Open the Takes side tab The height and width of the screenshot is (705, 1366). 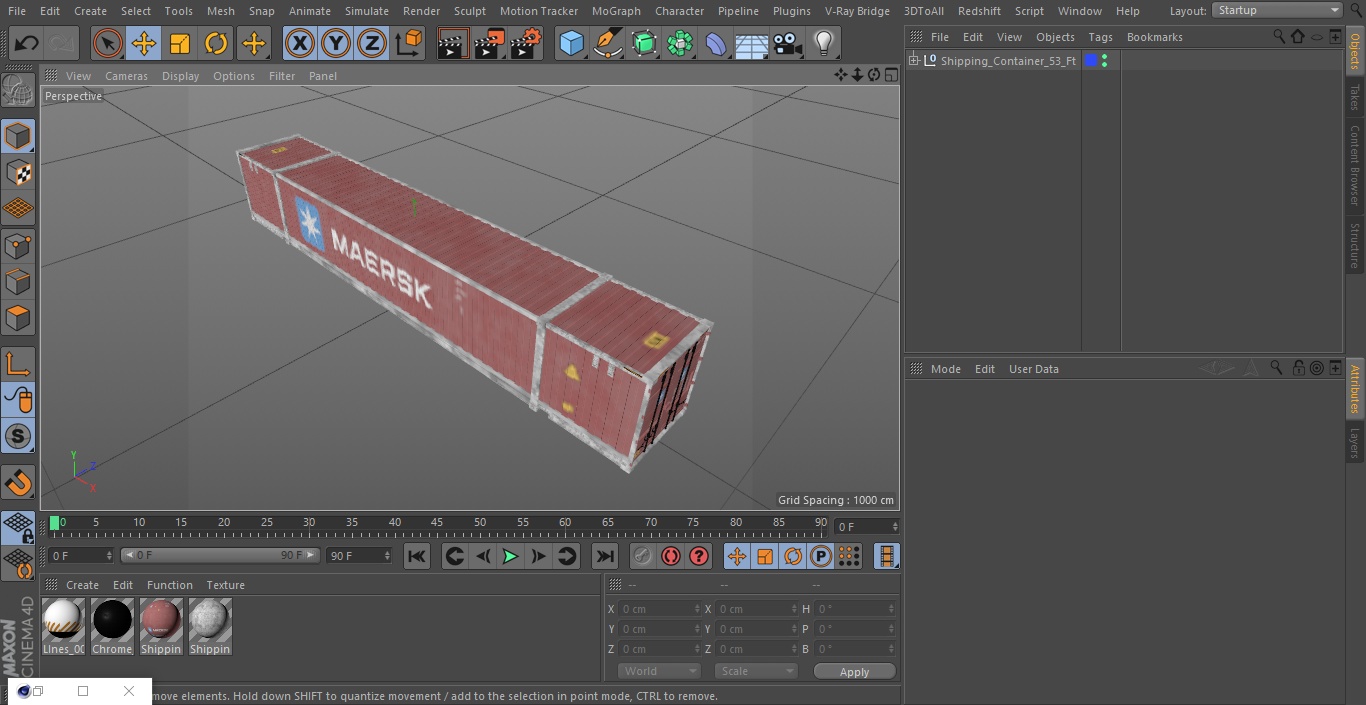pyautogui.click(x=1355, y=97)
